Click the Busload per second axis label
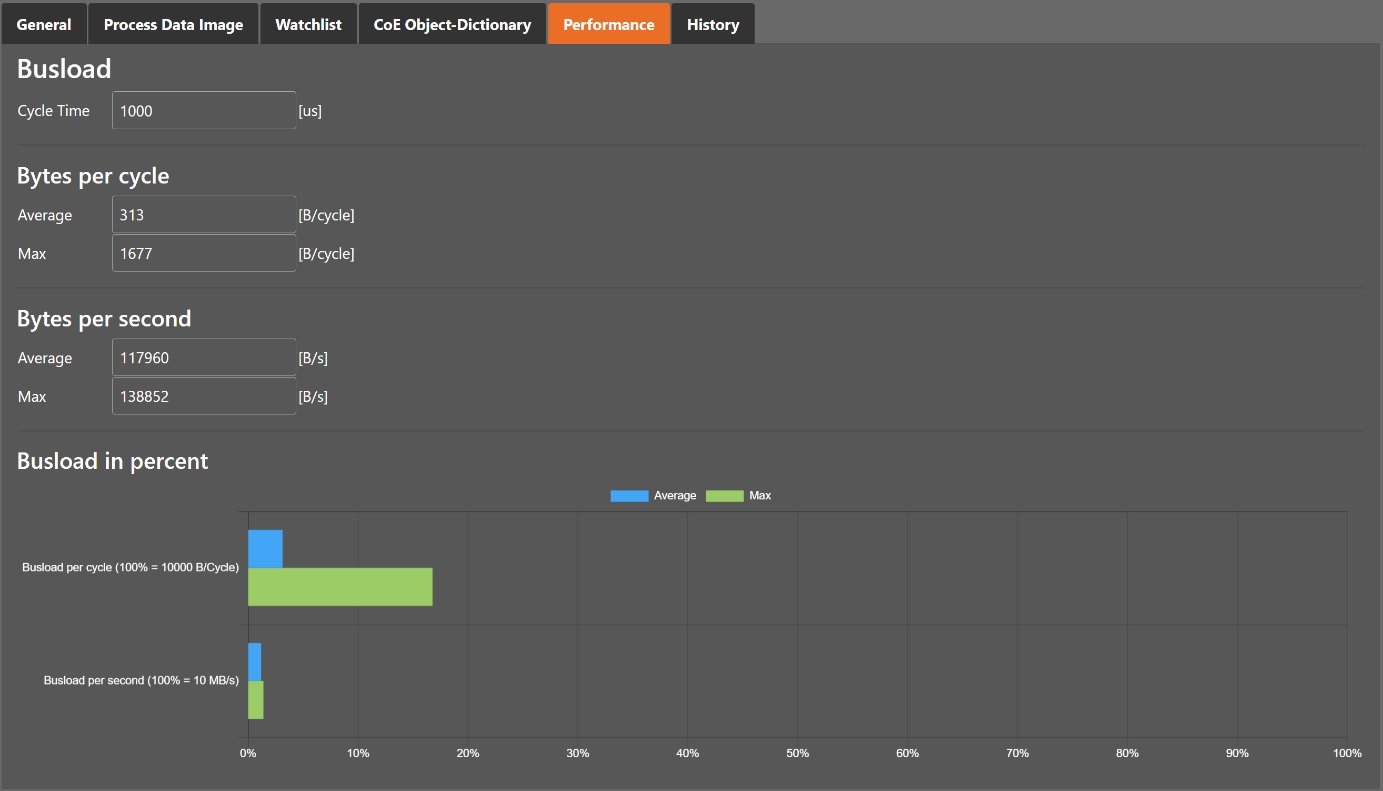Viewport: 1383px width, 791px height. pos(141,681)
